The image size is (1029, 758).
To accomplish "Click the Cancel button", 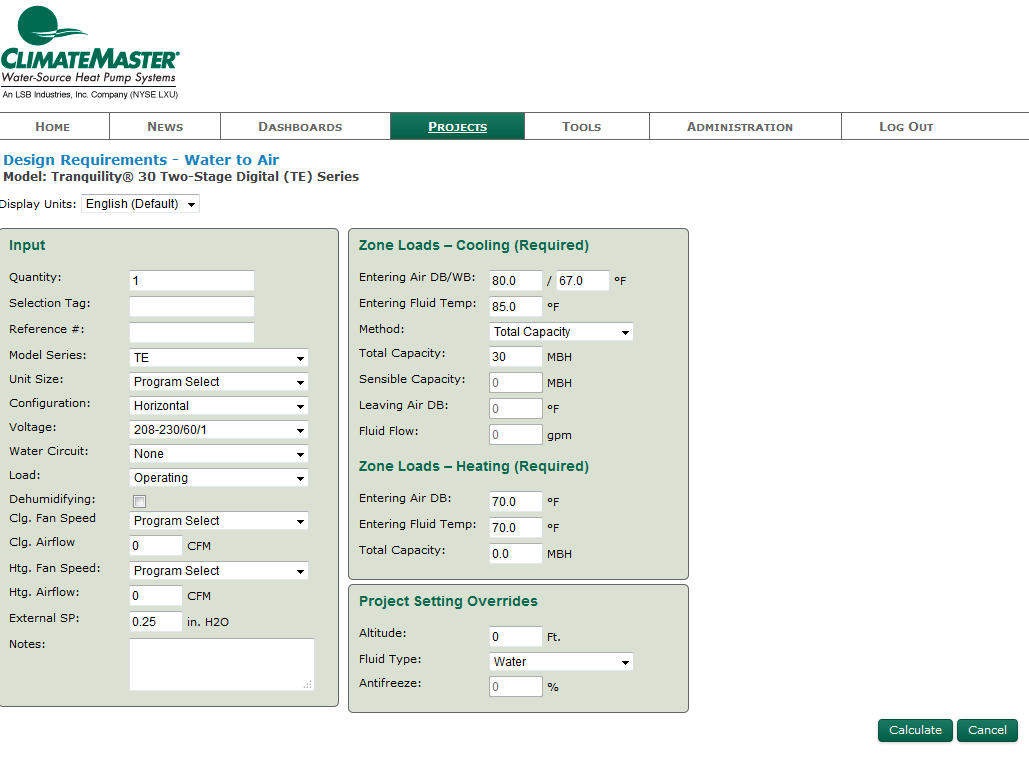I will click(x=987, y=730).
